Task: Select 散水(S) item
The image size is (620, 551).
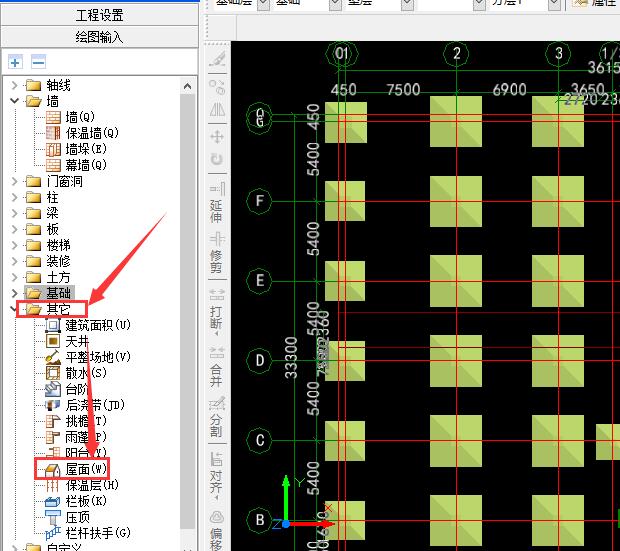Action: 76,373
